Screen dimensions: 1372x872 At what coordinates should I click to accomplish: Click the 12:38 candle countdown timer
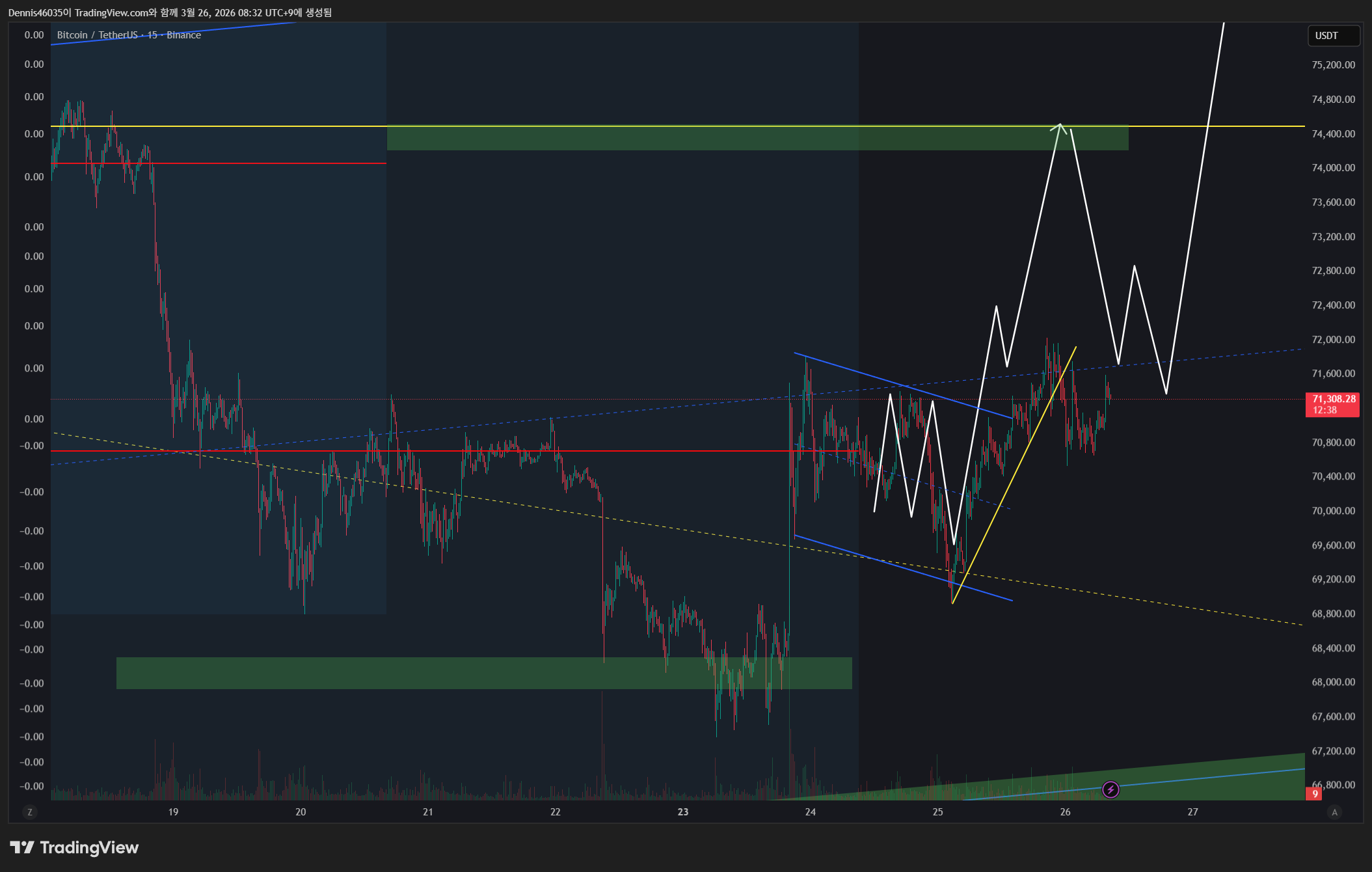[1325, 410]
